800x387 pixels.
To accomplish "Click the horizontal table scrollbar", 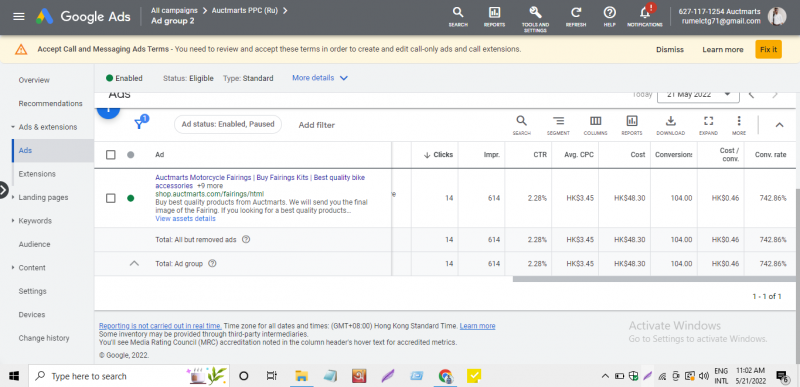I will pos(654,279).
